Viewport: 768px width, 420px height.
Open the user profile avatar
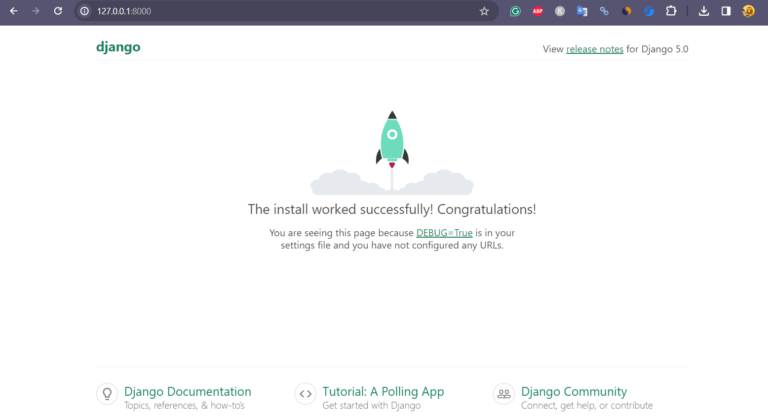click(x=748, y=11)
